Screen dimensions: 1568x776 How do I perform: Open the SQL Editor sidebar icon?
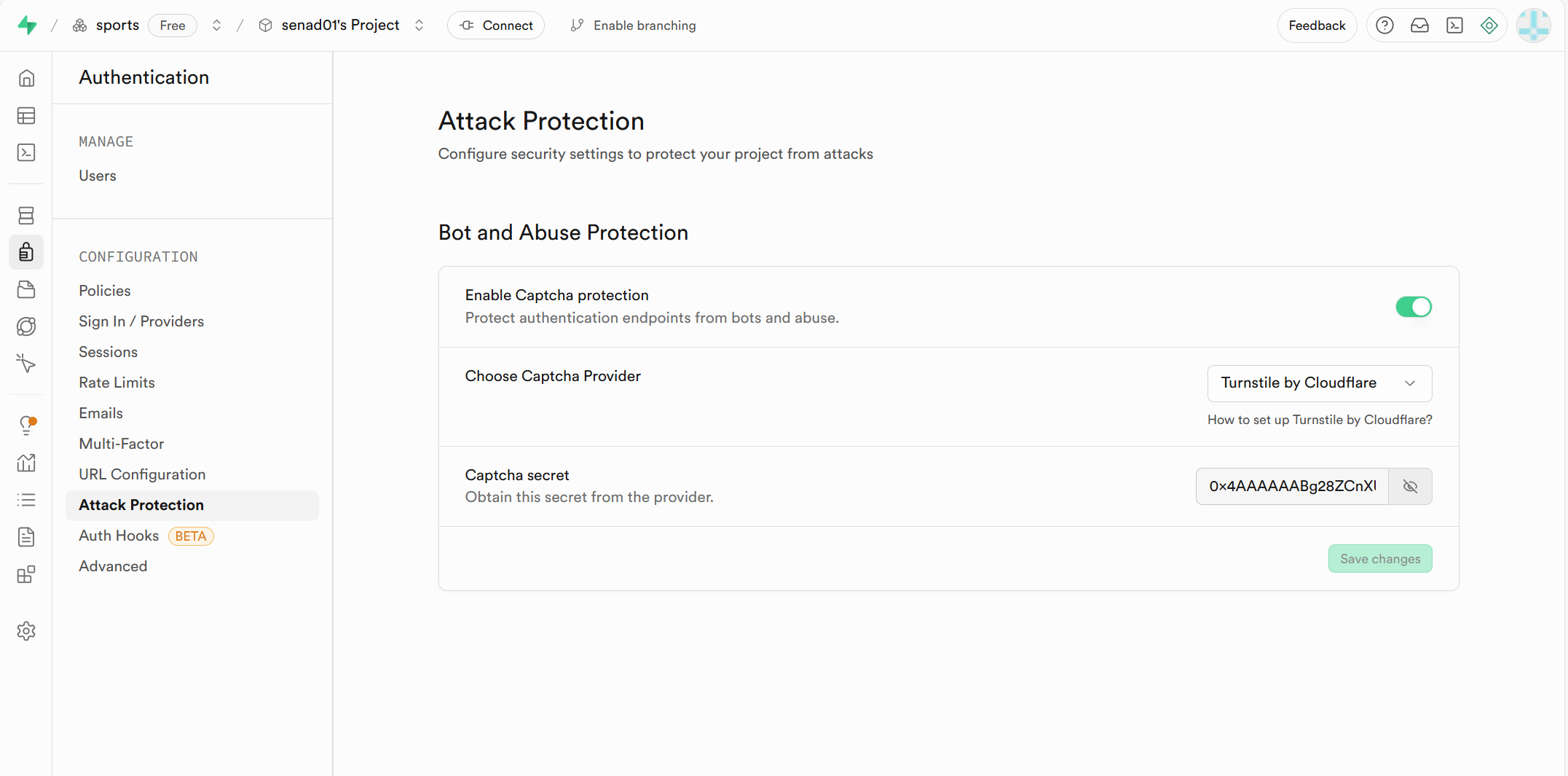26,152
